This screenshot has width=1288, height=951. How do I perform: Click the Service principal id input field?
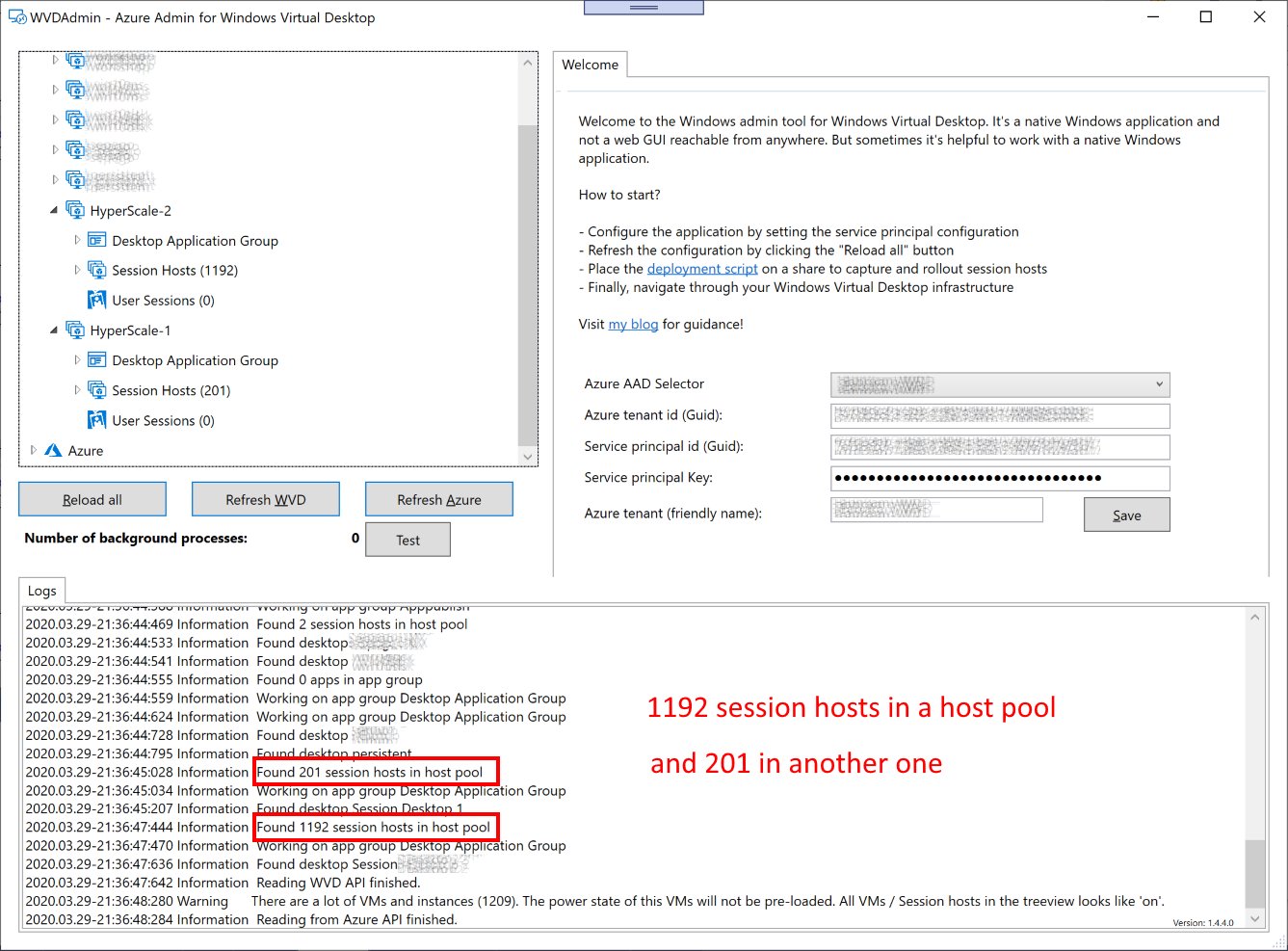click(x=1000, y=446)
